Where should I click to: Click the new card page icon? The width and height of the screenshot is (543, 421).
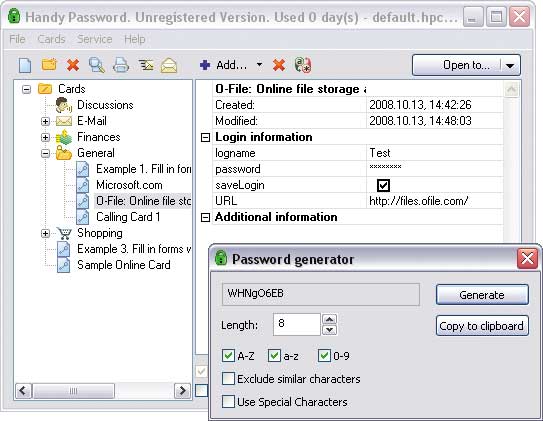[25, 65]
